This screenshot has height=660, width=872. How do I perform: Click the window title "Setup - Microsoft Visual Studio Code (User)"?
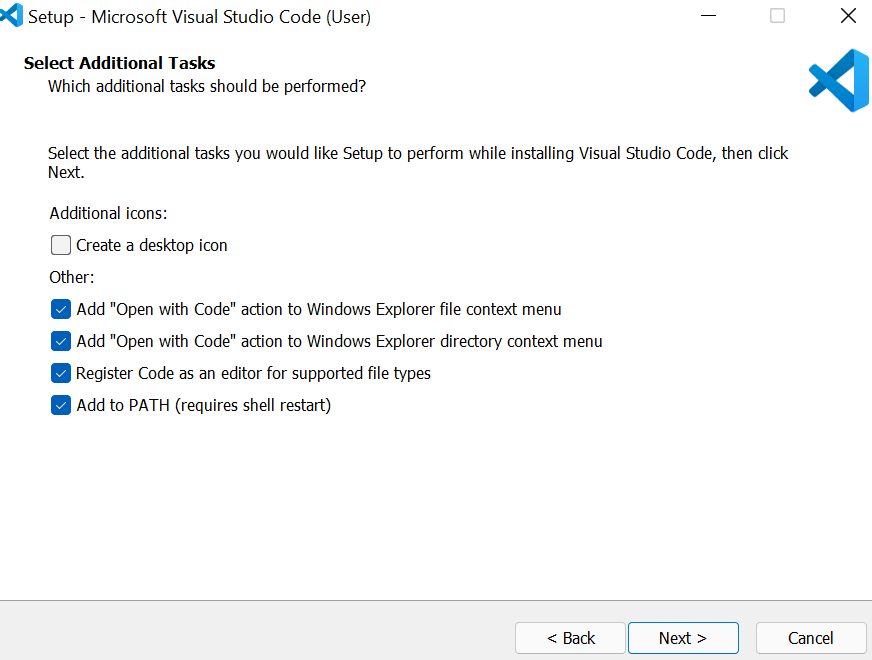199,17
